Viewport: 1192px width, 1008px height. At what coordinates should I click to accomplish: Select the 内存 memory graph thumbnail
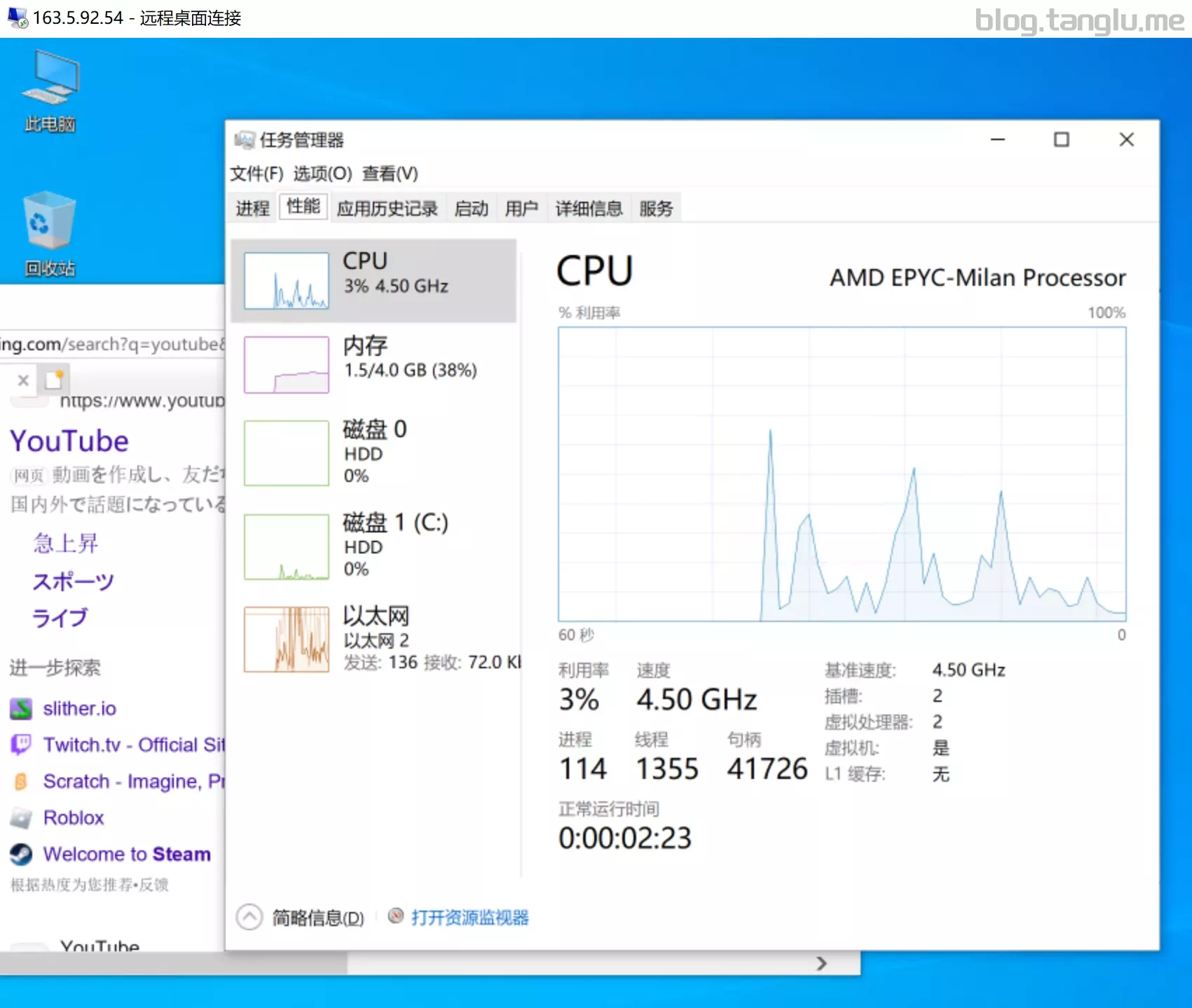(286, 364)
